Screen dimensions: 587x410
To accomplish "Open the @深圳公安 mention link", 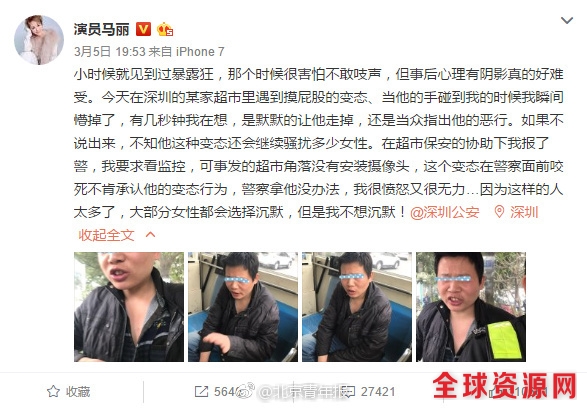I will [x=445, y=212].
